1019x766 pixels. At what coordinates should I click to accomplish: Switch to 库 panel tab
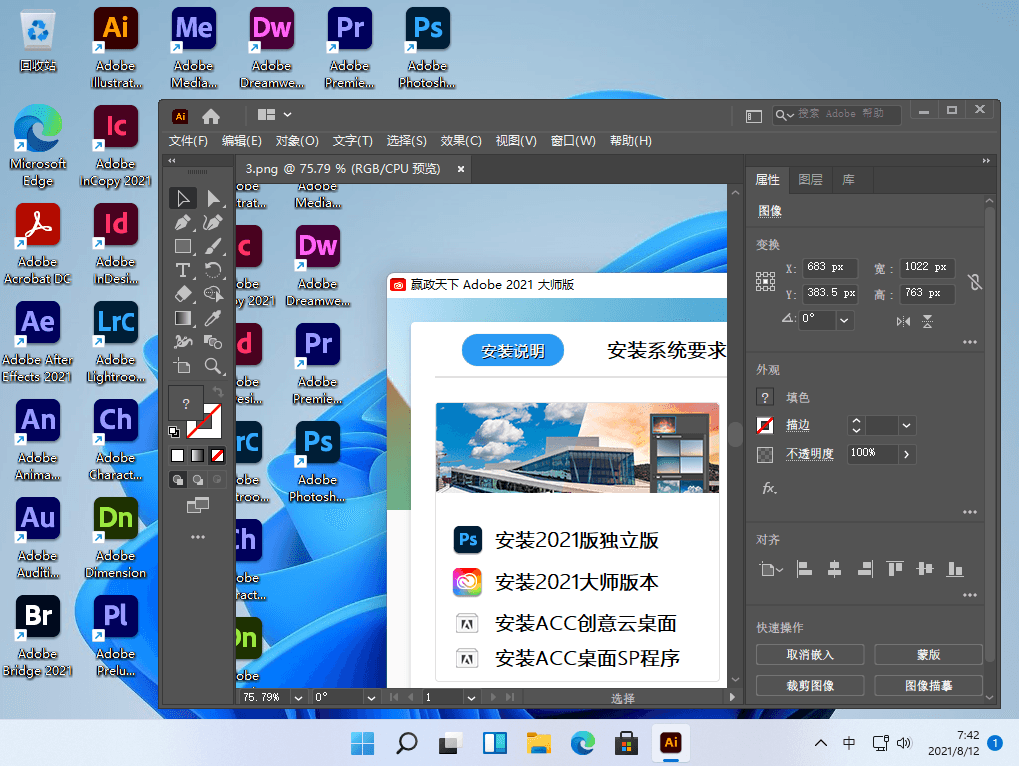click(848, 180)
